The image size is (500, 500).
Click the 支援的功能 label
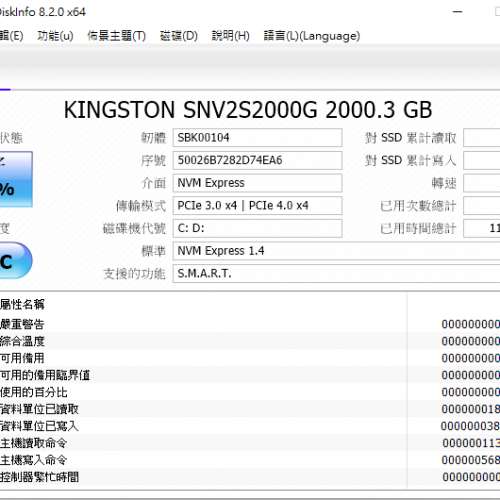tap(134, 274)
